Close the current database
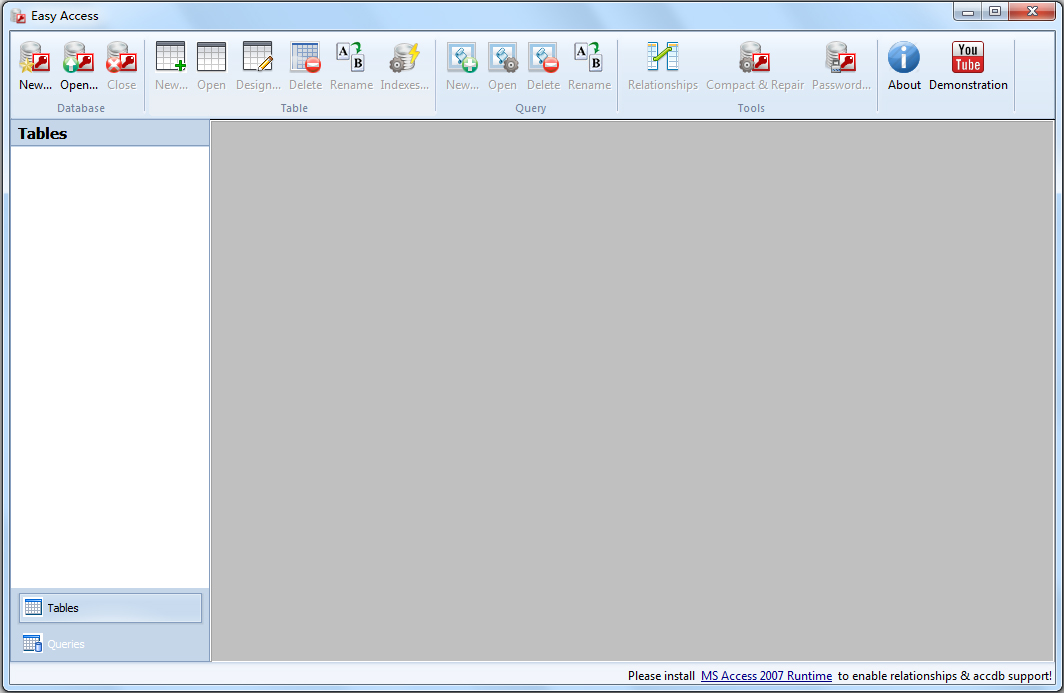Screen dimensions: 1064x693 [x=121, y=67]
